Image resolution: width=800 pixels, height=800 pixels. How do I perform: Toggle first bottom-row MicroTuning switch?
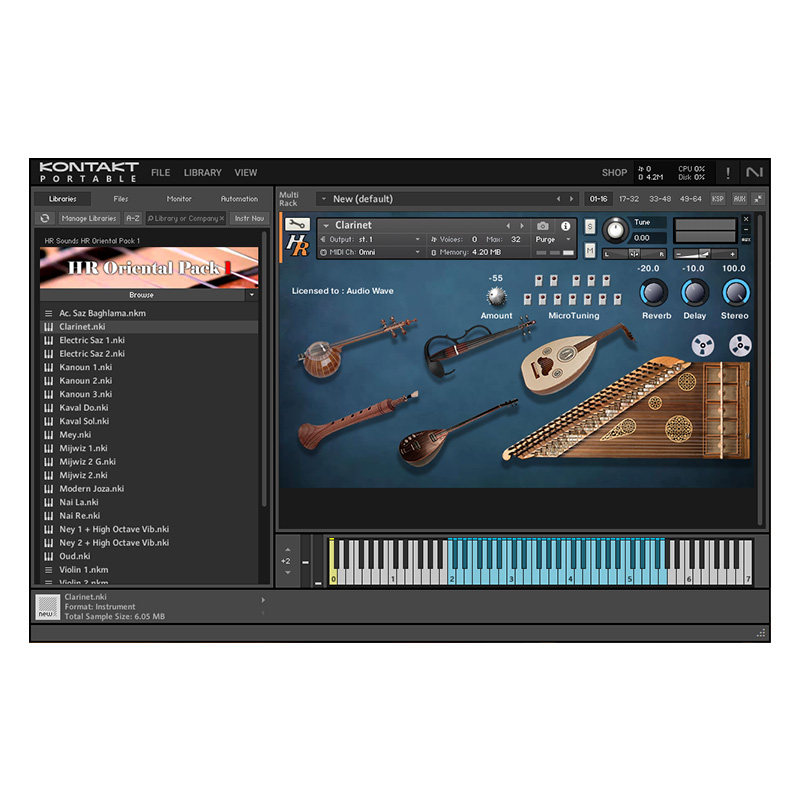[528, 299]
